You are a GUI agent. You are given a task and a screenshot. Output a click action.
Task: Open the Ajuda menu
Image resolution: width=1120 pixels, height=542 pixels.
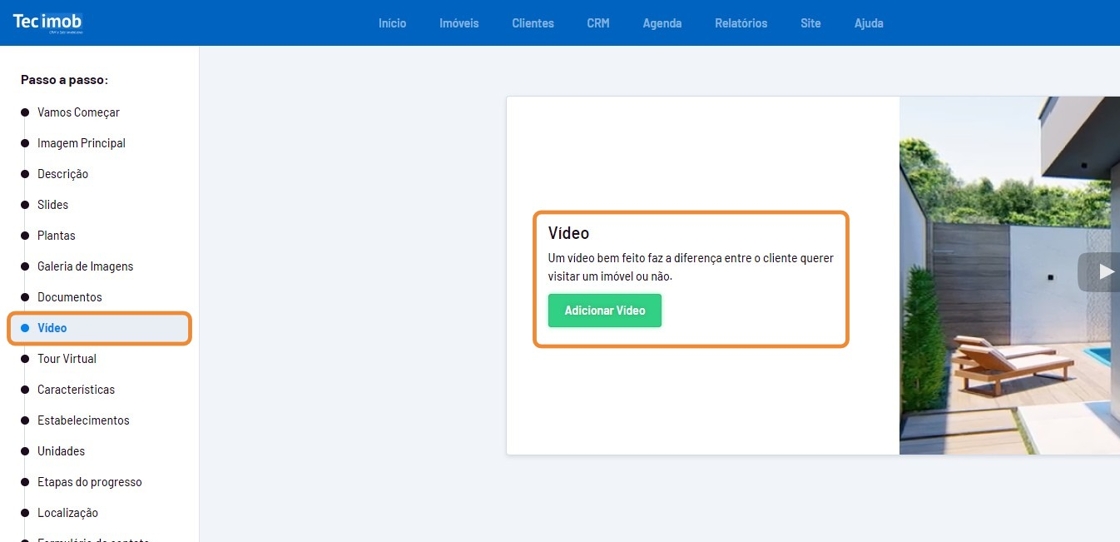coord(868,23)
